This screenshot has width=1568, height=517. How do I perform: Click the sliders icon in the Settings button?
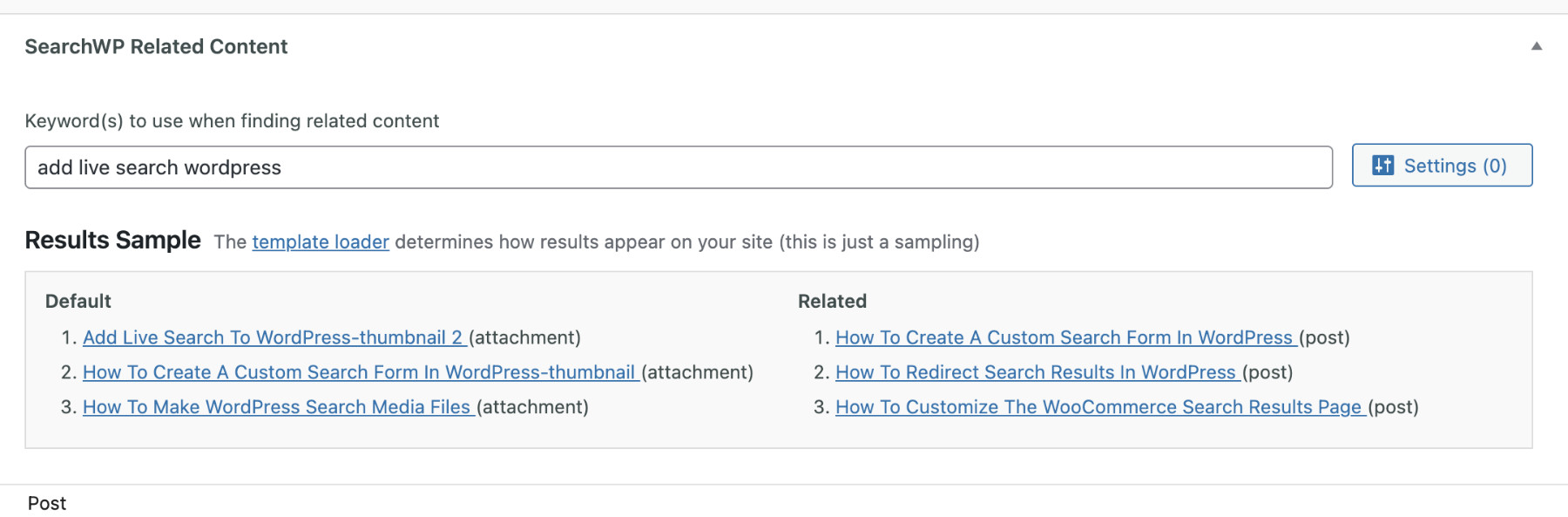[1382, 166]
